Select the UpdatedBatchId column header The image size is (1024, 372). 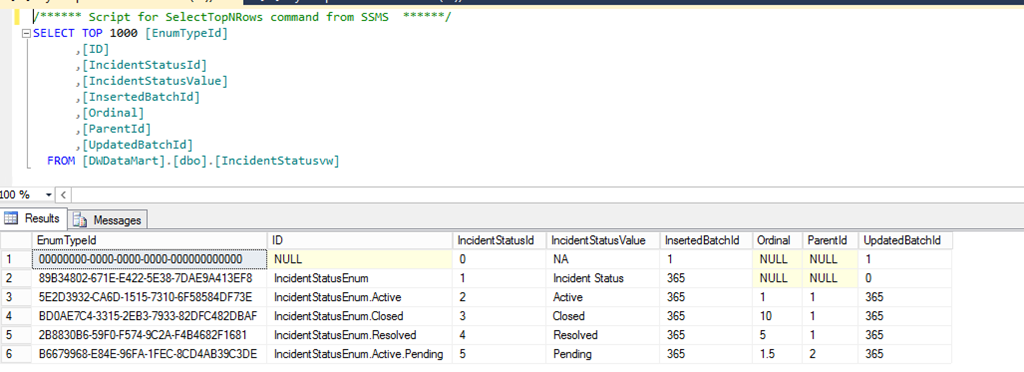[x=905, y=240]
